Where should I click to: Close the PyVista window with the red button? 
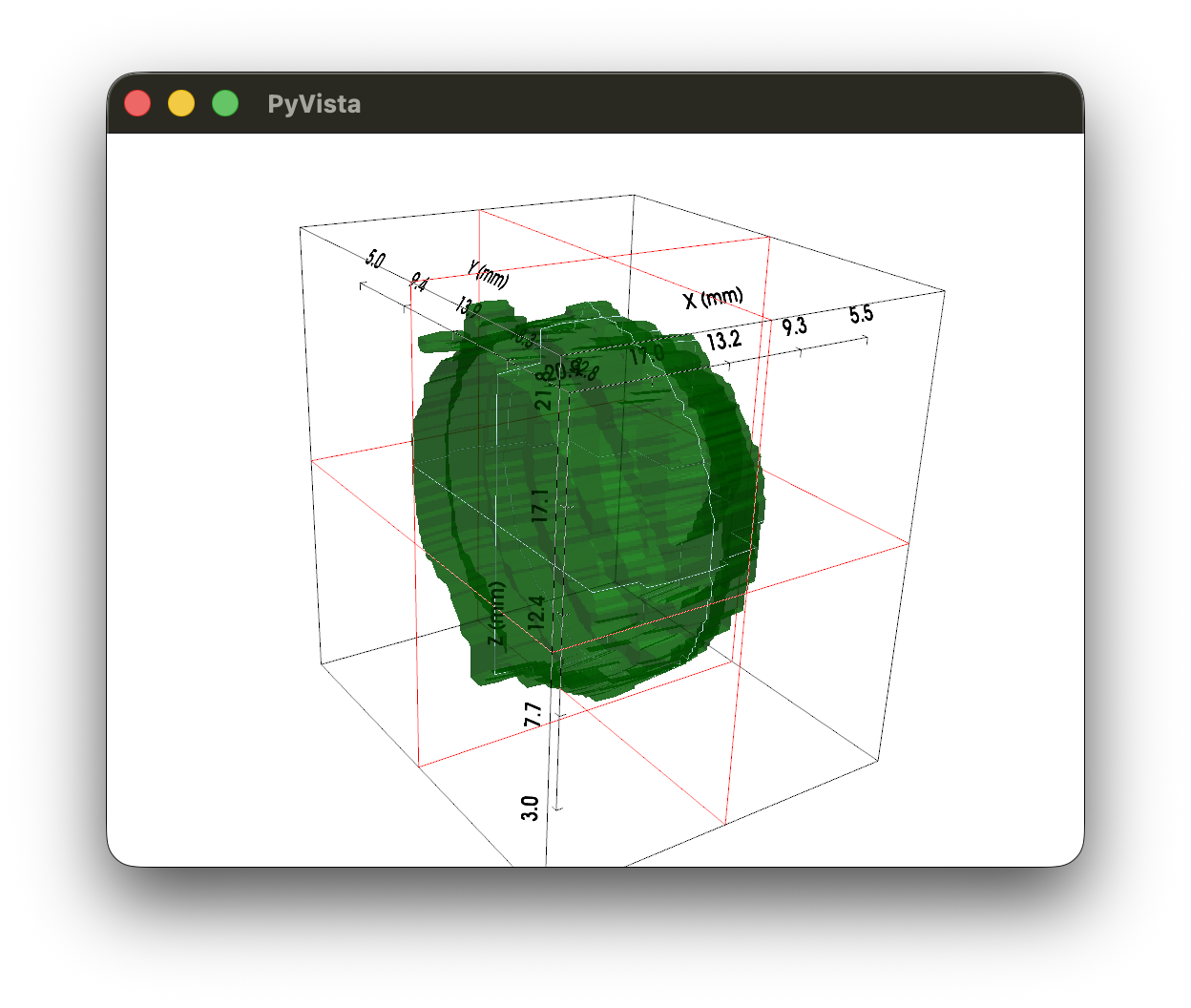(137, 103)
